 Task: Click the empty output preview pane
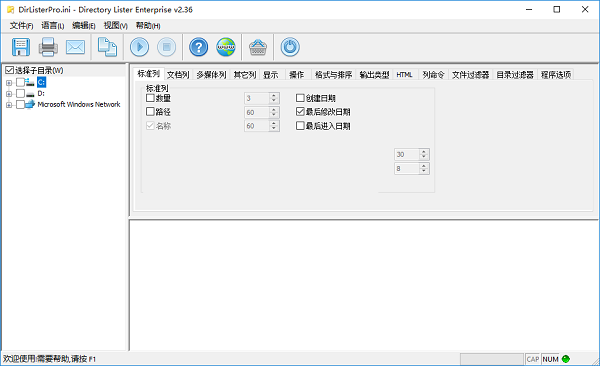[364, 285]
